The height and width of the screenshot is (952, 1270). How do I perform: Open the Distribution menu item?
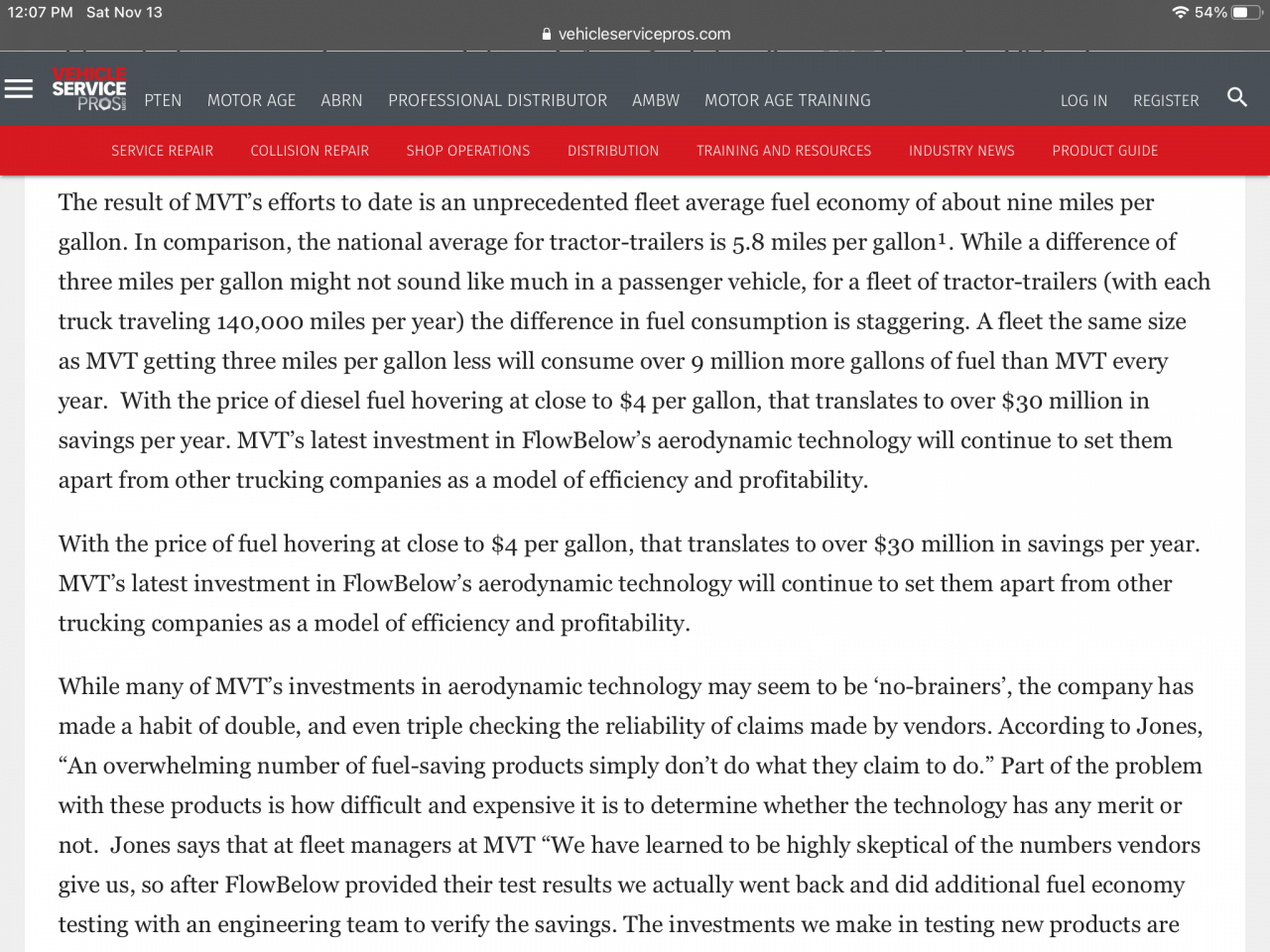pyautogui.click(x=613, y=151)
